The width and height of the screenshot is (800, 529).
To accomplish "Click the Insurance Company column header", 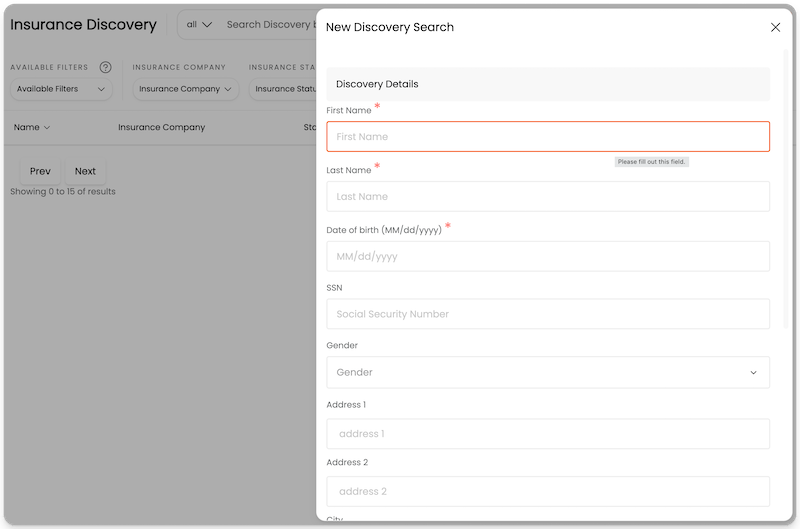I will (161, 127).
